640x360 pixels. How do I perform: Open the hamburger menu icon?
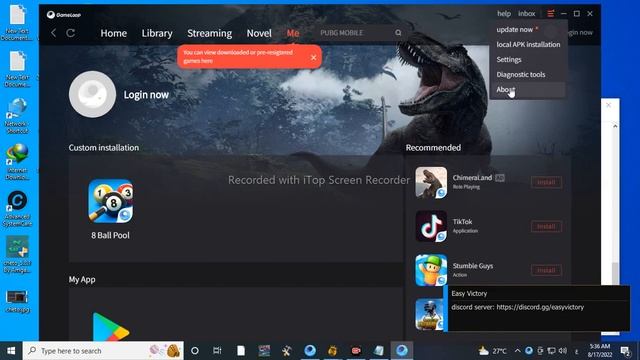point(550,13)
